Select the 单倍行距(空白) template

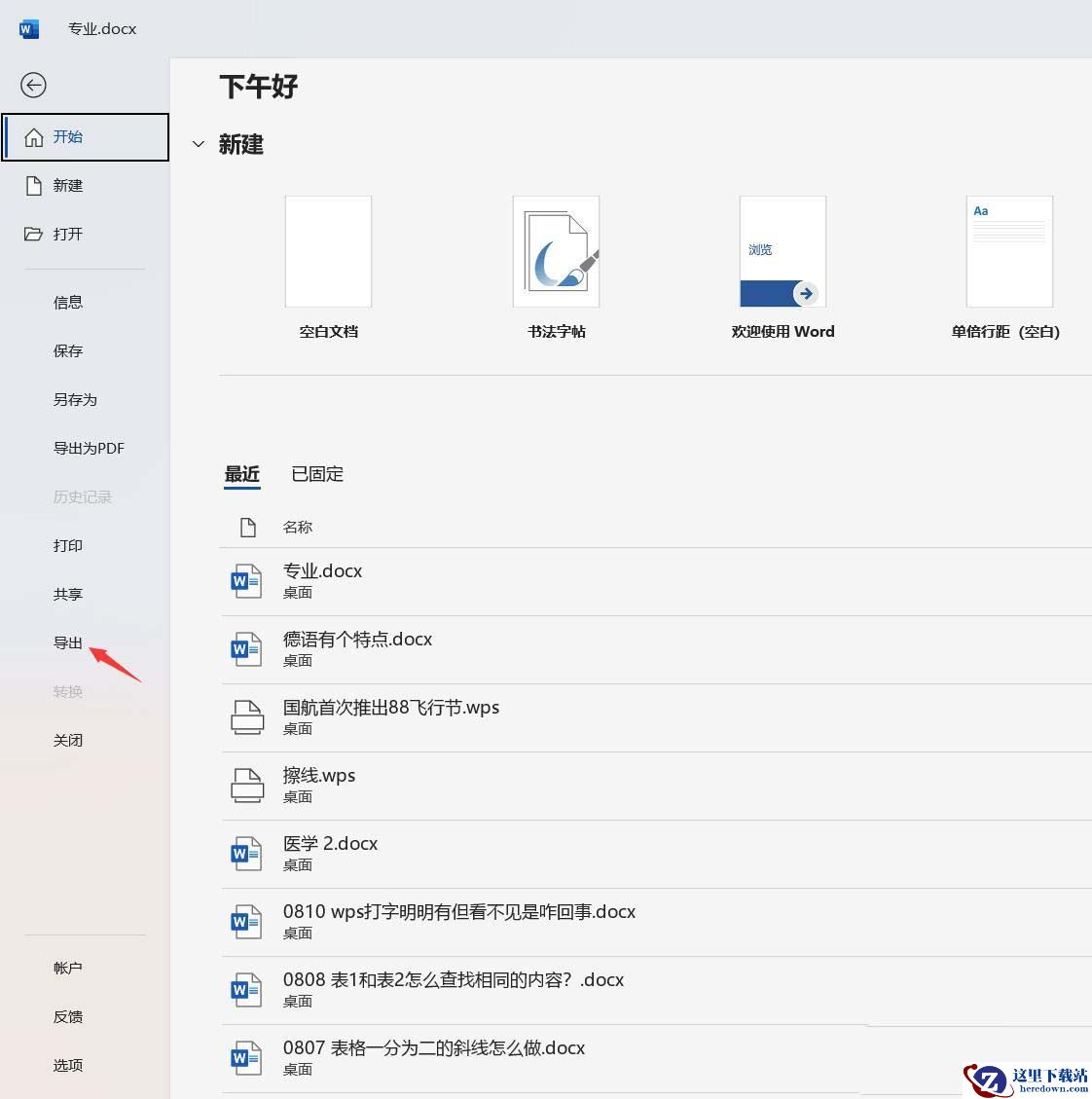(x=1009, y=251)
